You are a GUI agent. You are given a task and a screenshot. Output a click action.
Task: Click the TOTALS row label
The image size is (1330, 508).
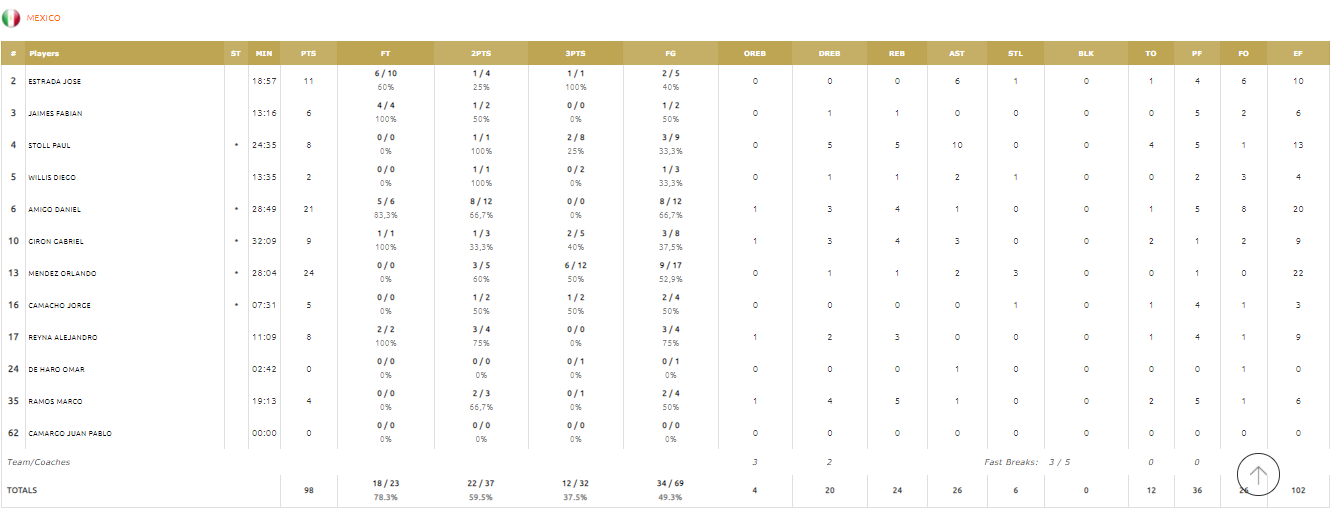(x=22, y=490)
